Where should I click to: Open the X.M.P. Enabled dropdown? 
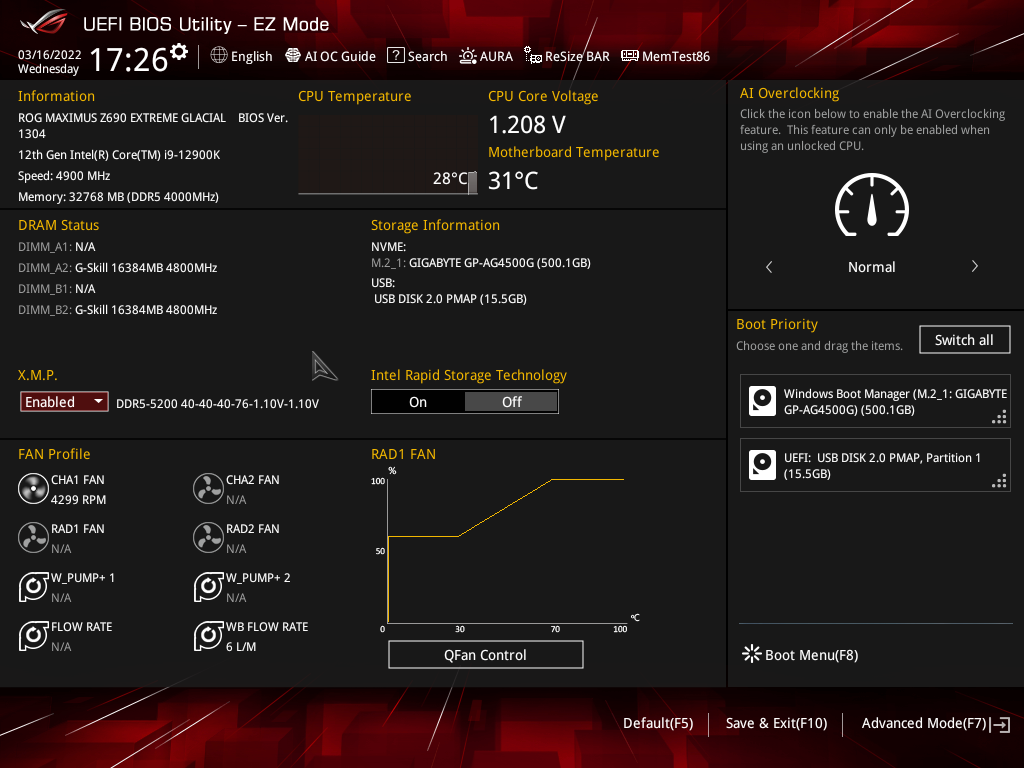pos(64,402)
